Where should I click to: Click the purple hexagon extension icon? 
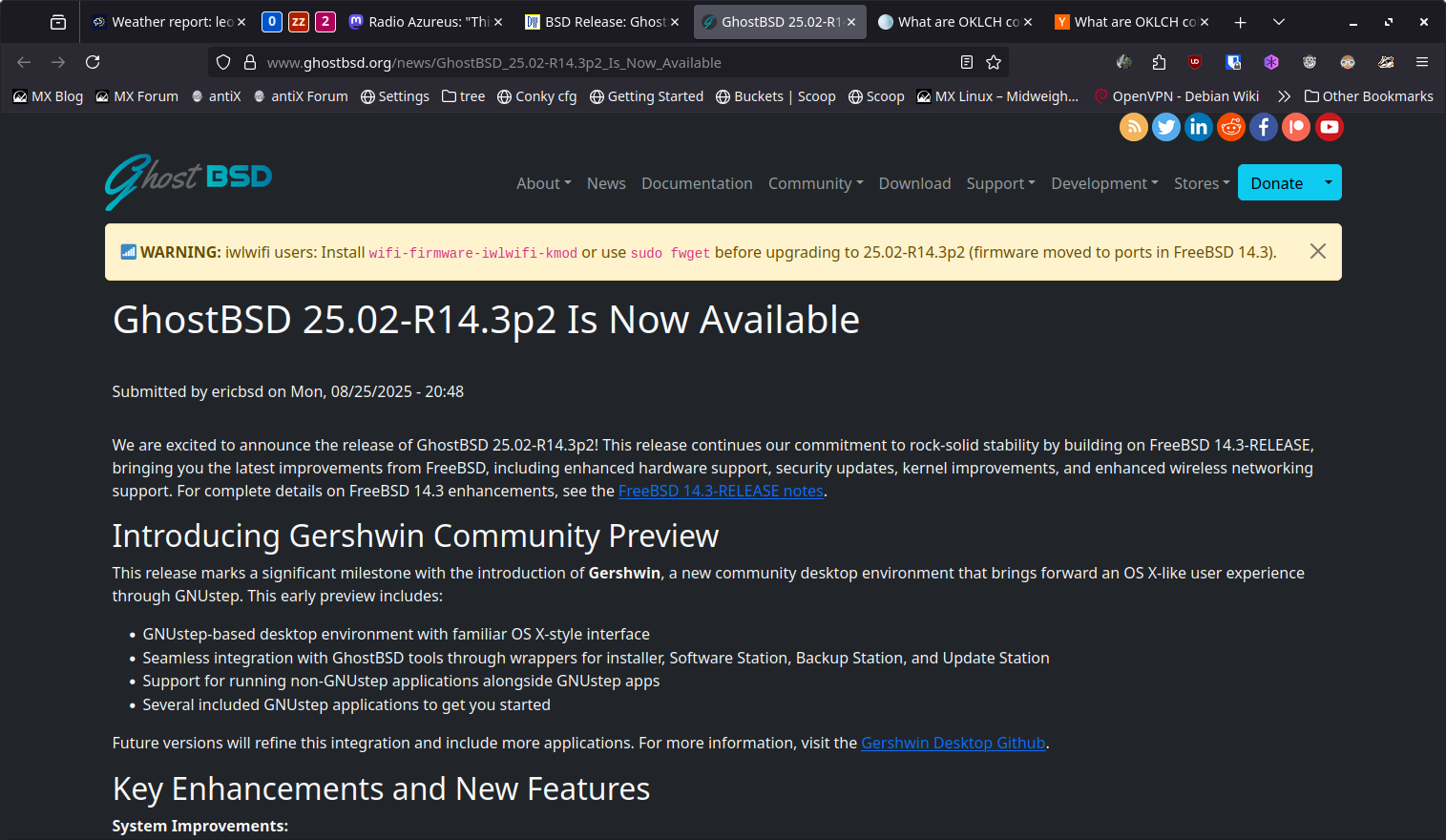(1271, 62)
